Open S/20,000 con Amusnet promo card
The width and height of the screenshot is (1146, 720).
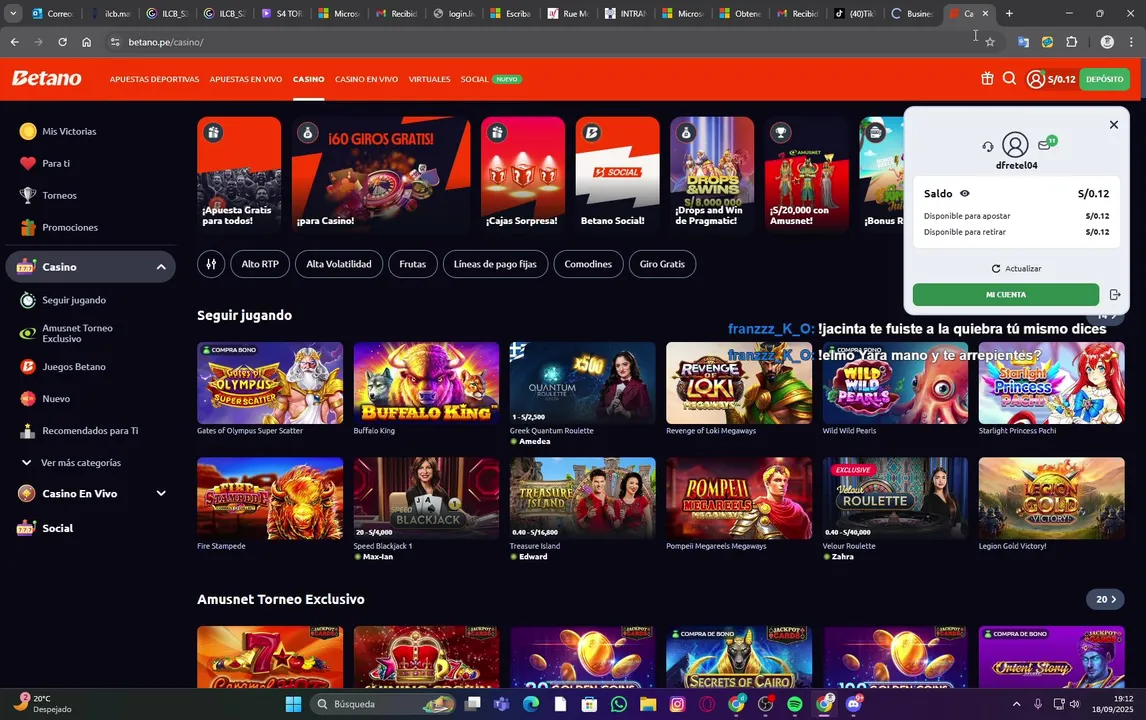click(x=806, y=174)
